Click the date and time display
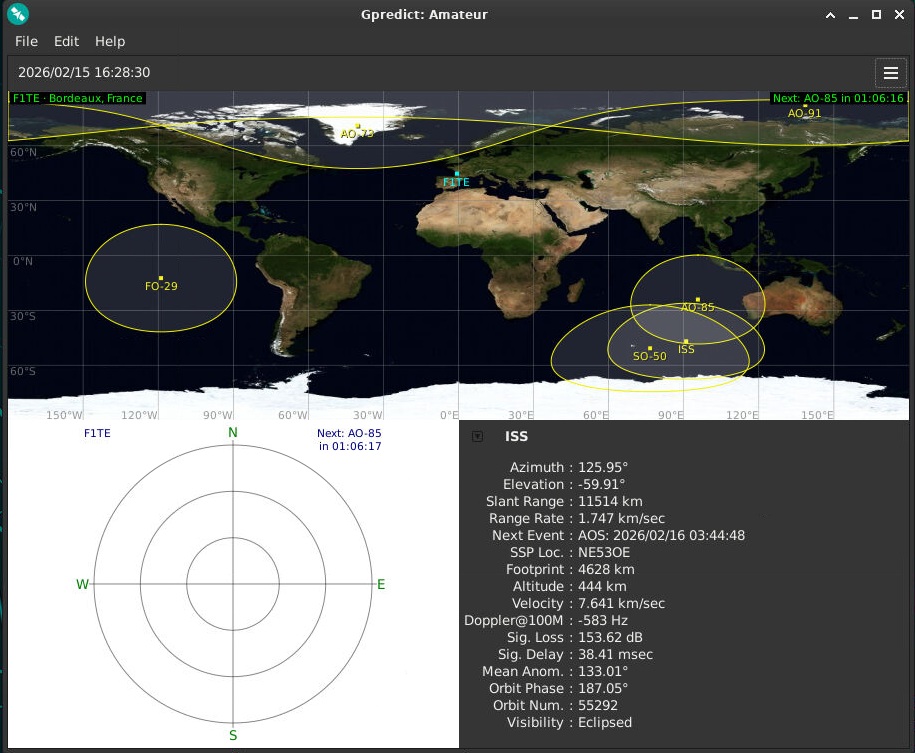Viewport: 915px width, 753px height. (84, 73)
